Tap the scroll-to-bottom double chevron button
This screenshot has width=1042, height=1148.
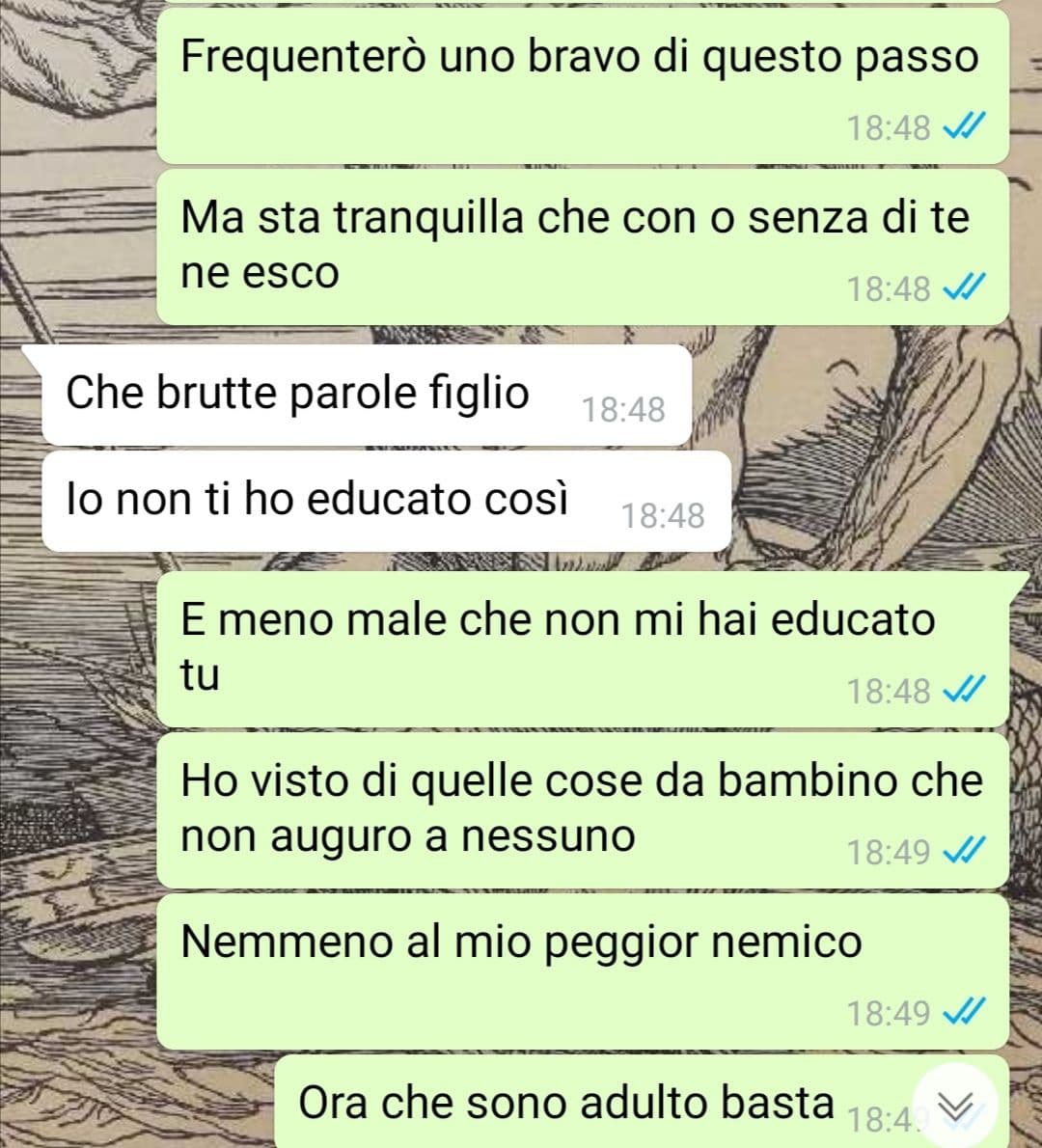point(955,1106)
